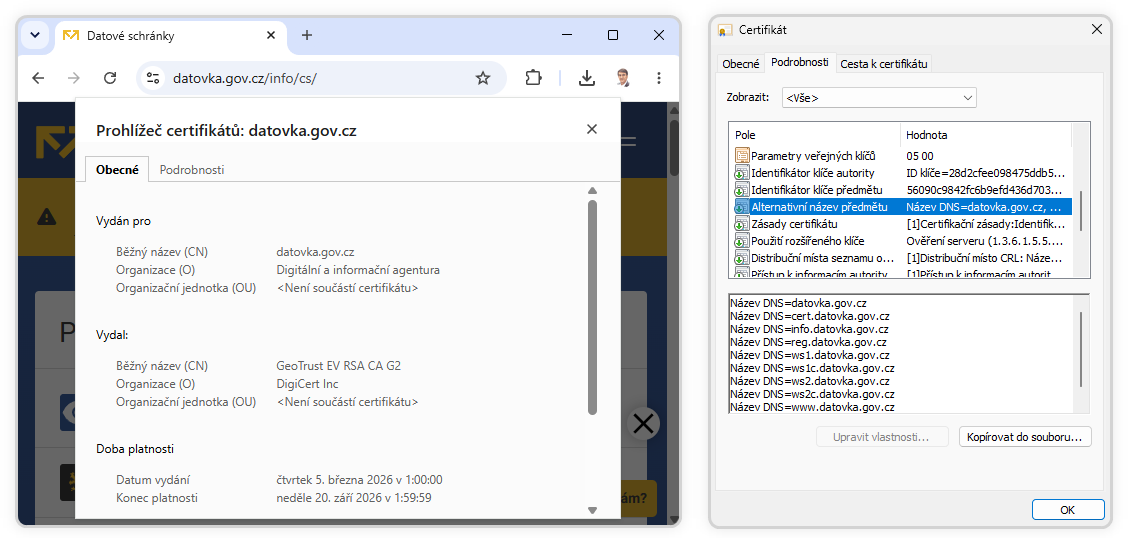The height and width of the screenshot is (538, 1128).
Task: Click the Identifikátor klíče autority extension icon
Action: (742, 173)
